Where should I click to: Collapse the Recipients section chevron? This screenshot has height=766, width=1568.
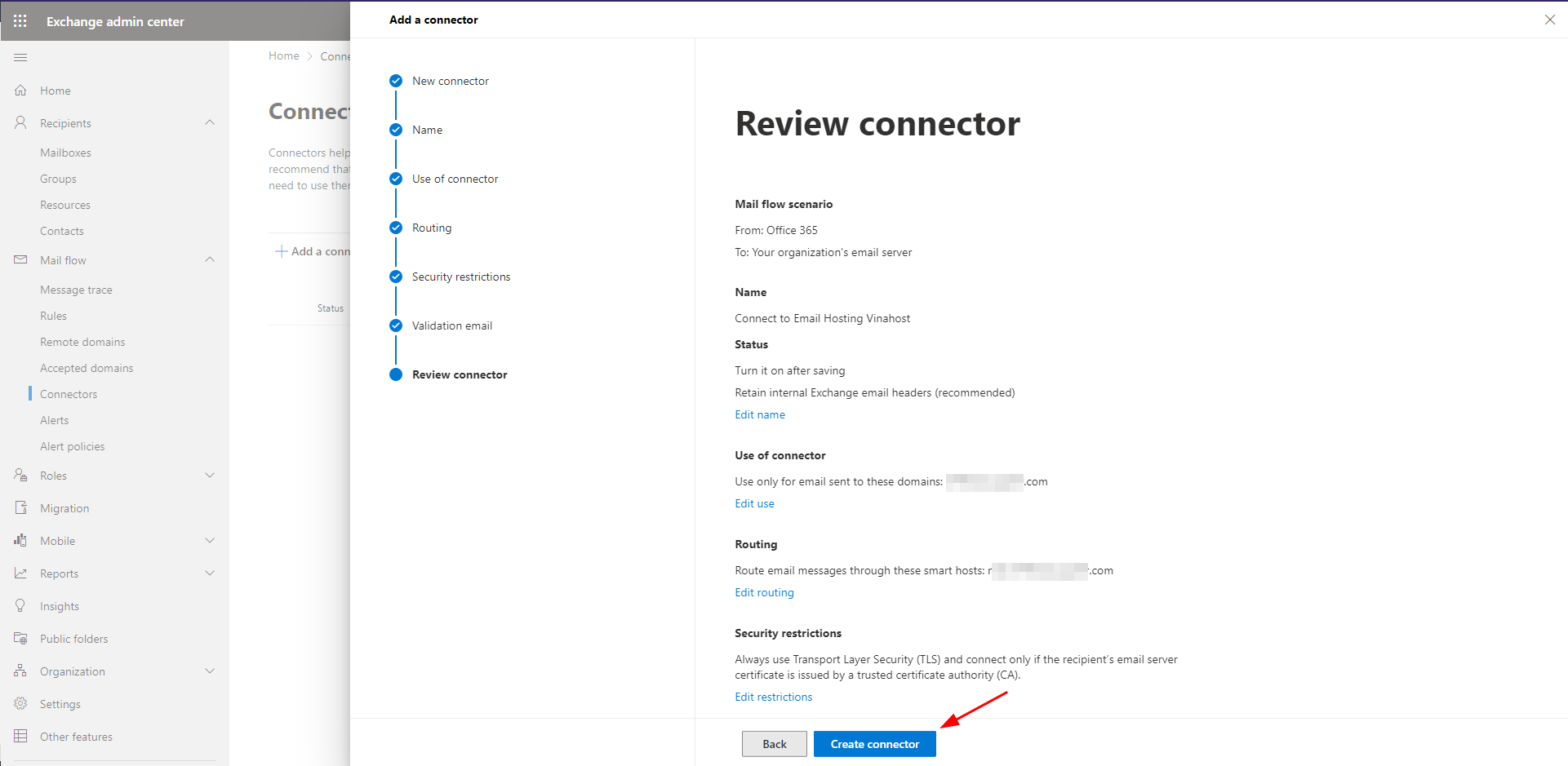coord(210,123)
